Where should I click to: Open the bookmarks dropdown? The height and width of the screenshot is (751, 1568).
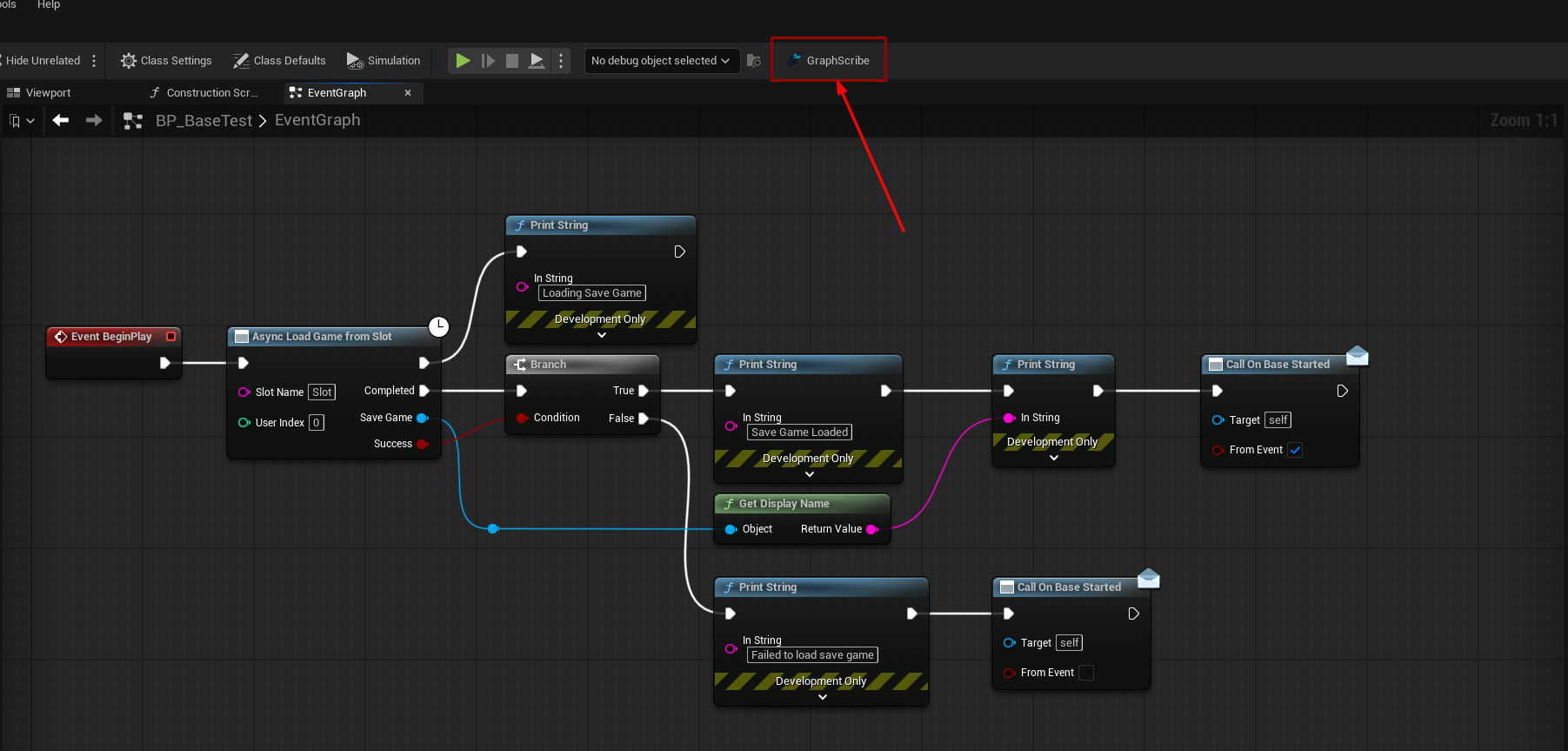pos(22,120)
